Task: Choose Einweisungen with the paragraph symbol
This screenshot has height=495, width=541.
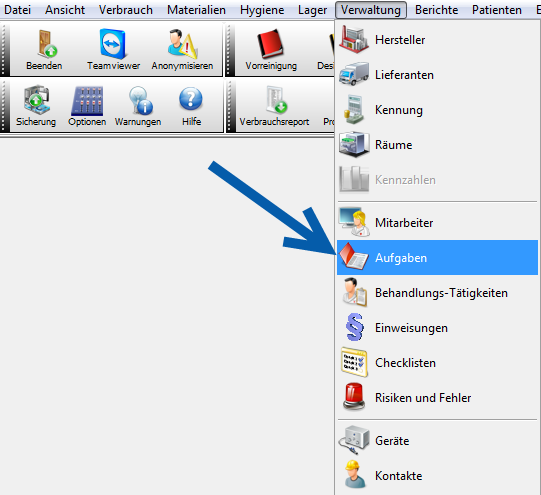Action: pos(437,328)
